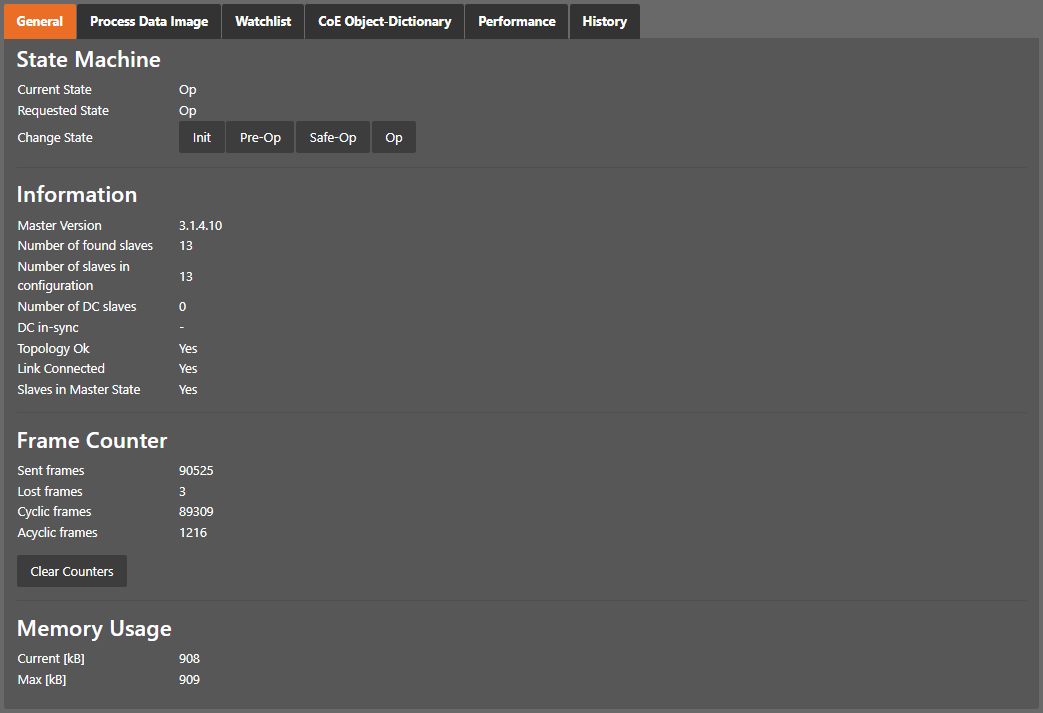The width and height of the screenshot is (1043, 713).
Task: Click the Sent frames value 90525
Action: pyautogui.click(x=196, y=471)
